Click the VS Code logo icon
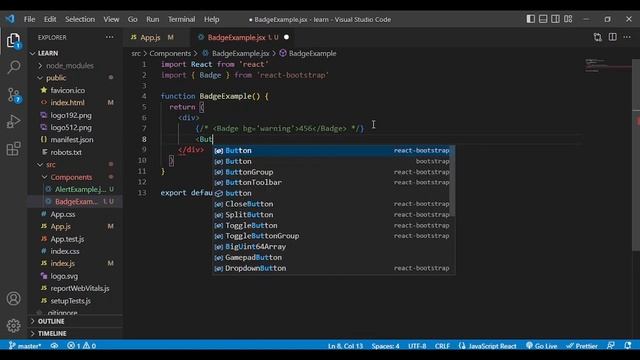 click(10, 19)
